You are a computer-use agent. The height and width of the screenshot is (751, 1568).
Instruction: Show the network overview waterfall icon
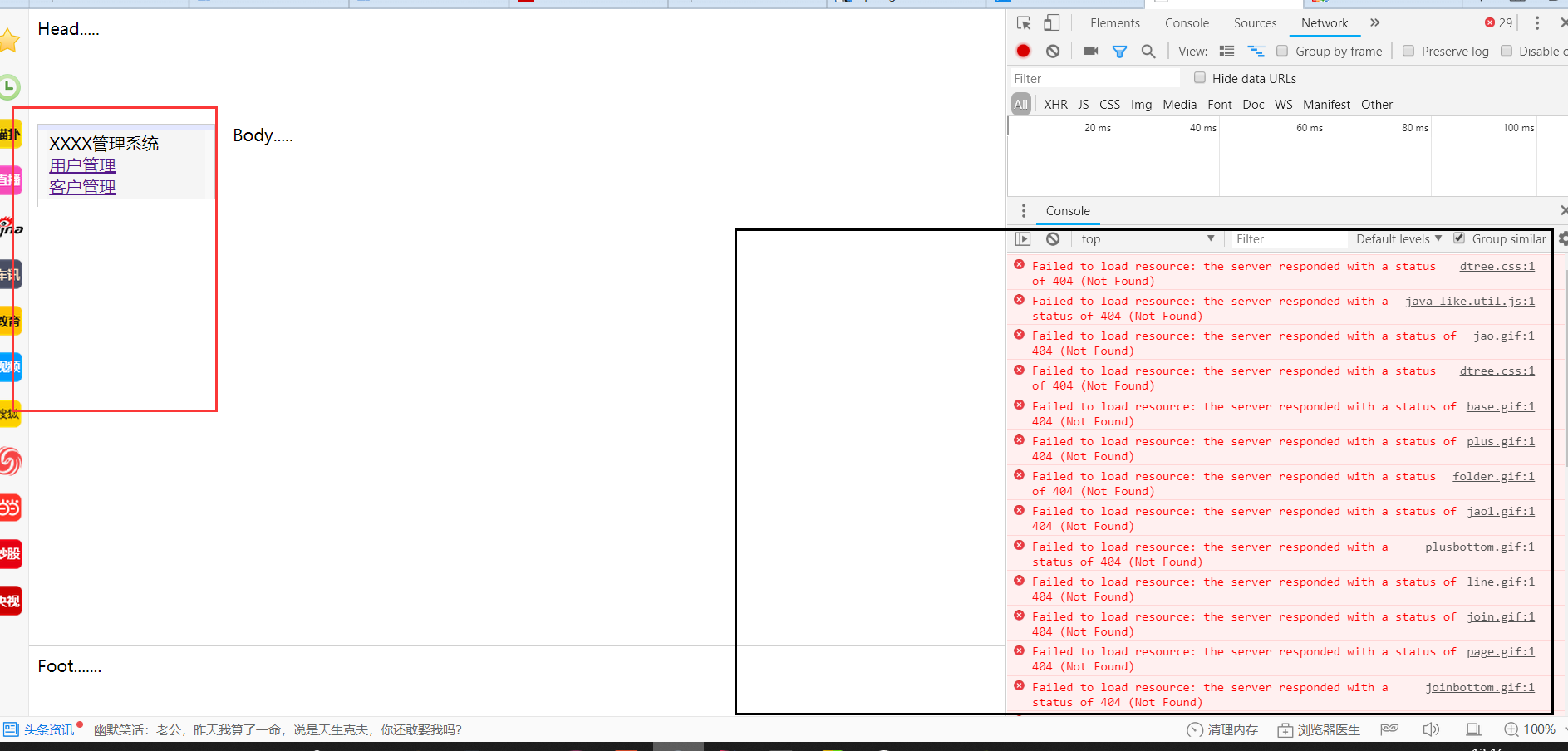coord(1256,52)
